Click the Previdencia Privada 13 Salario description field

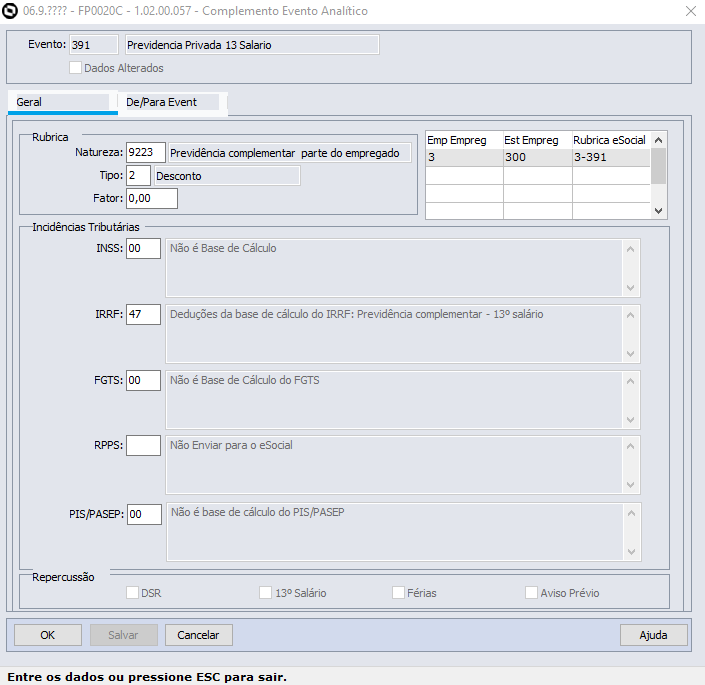[252, 45]
